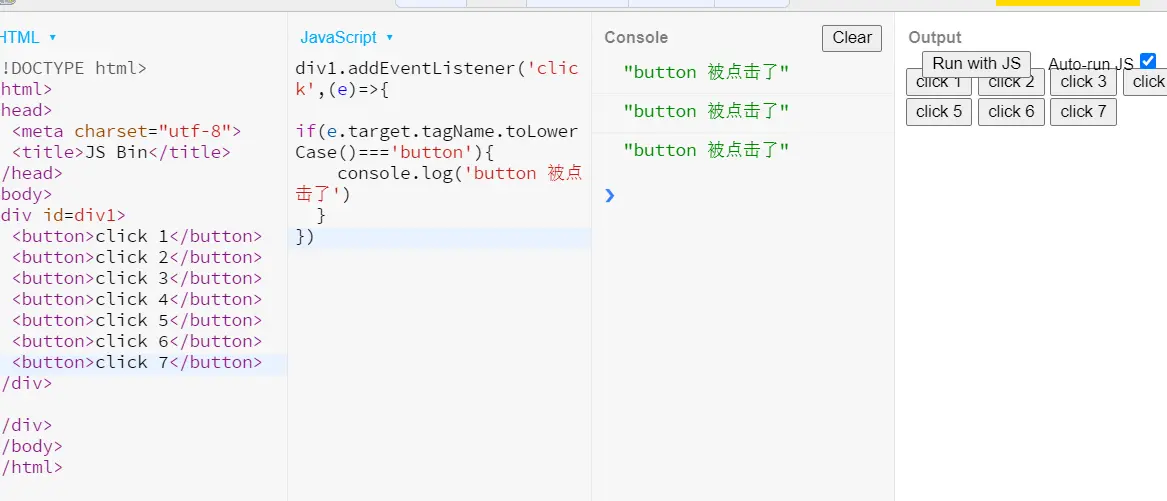The height and width of the screenshot is (501, 1167).
Task: Select the third console log entry
Action: coord(705,150)
